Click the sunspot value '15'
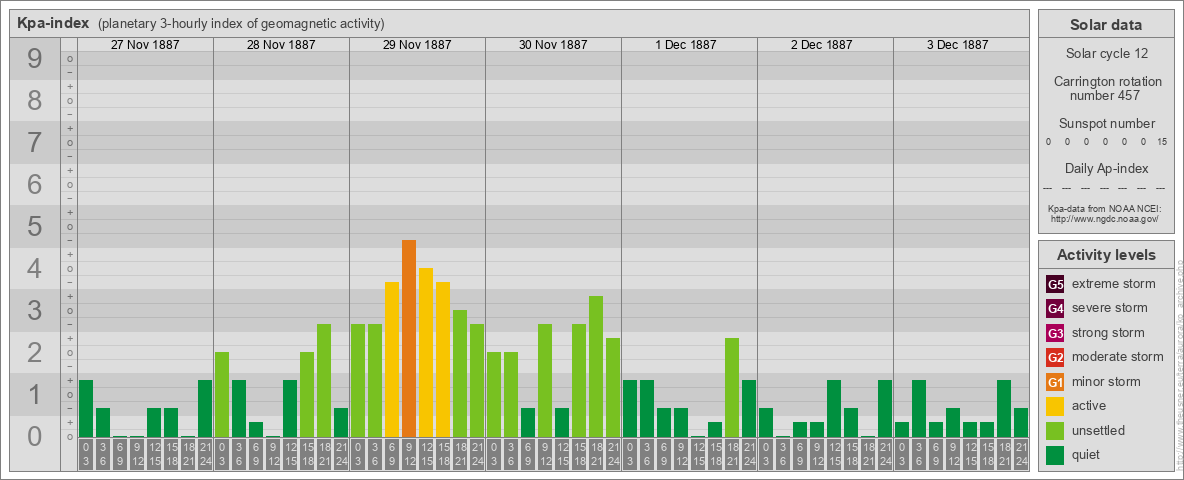1184x480 pixels. pyautogui.click(x=1162, y=142)
